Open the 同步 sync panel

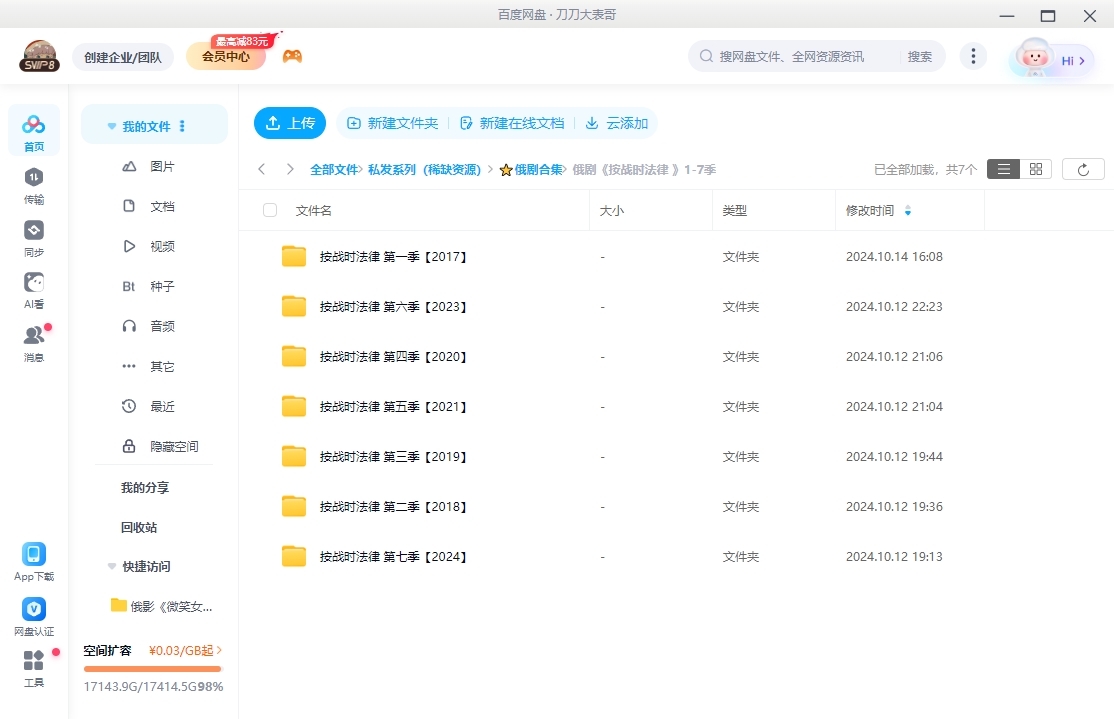coord(34,238)
